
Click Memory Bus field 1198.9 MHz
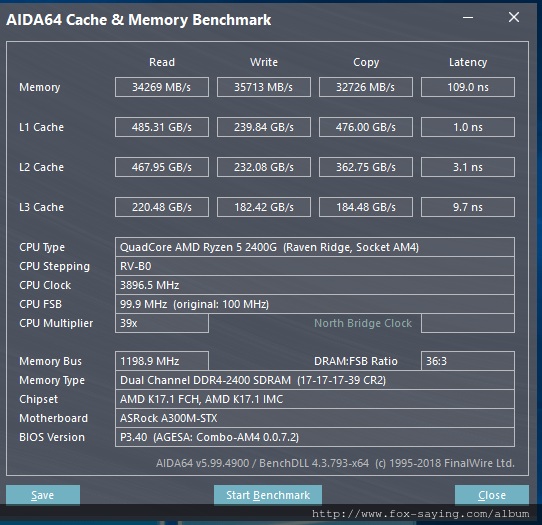pos(162,361)
